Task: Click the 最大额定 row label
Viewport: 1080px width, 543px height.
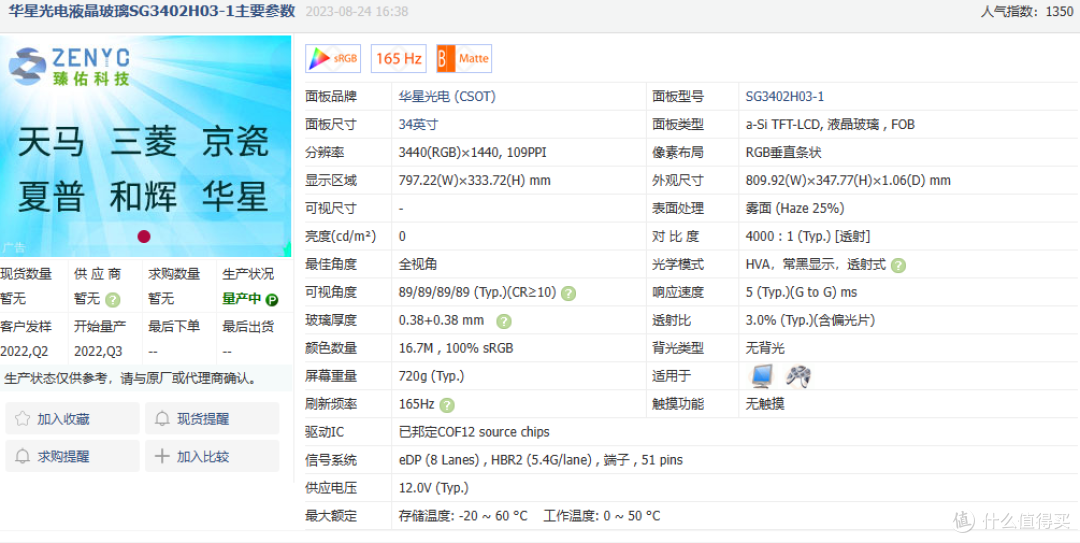Action: pyautogui.click(x=331, y=516)
